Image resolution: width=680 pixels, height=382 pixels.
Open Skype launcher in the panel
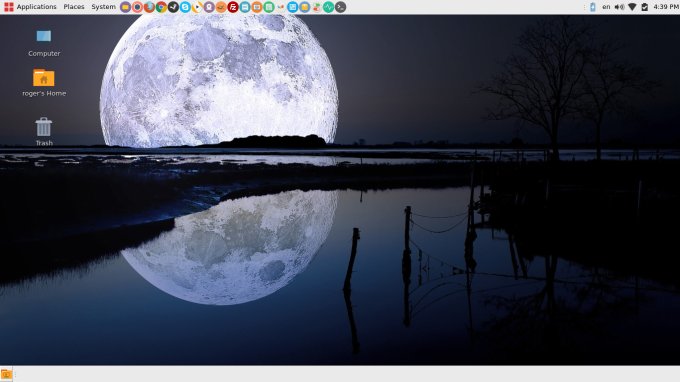185,7
